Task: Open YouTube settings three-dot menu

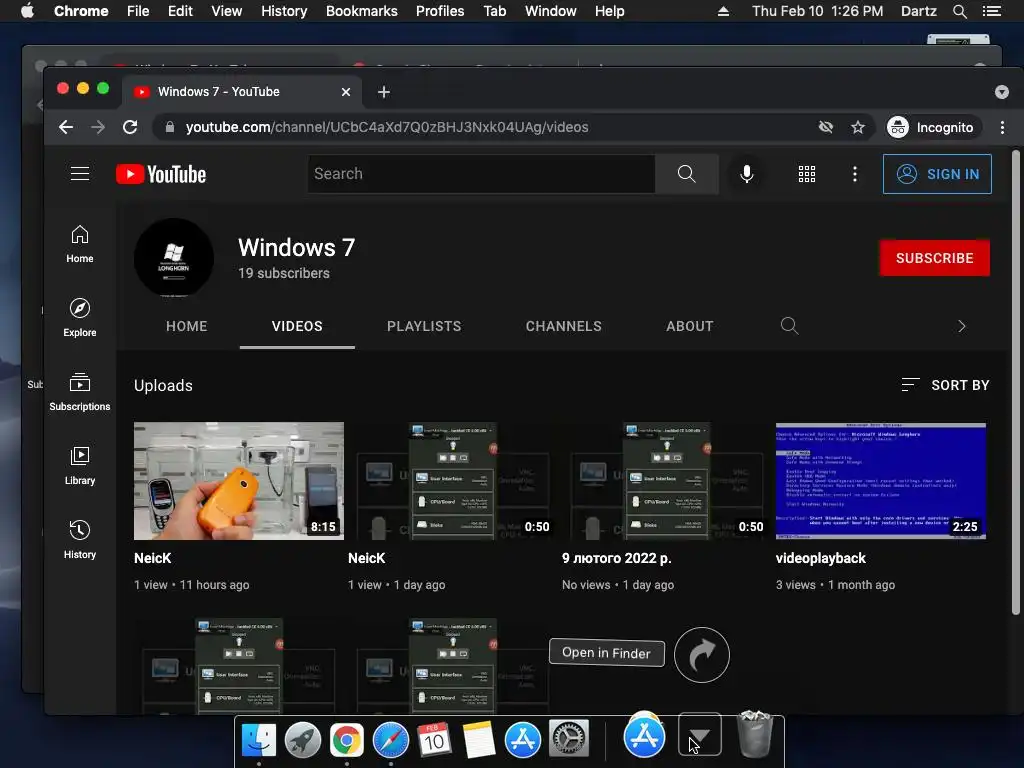Action: click(x=854, y=174)
